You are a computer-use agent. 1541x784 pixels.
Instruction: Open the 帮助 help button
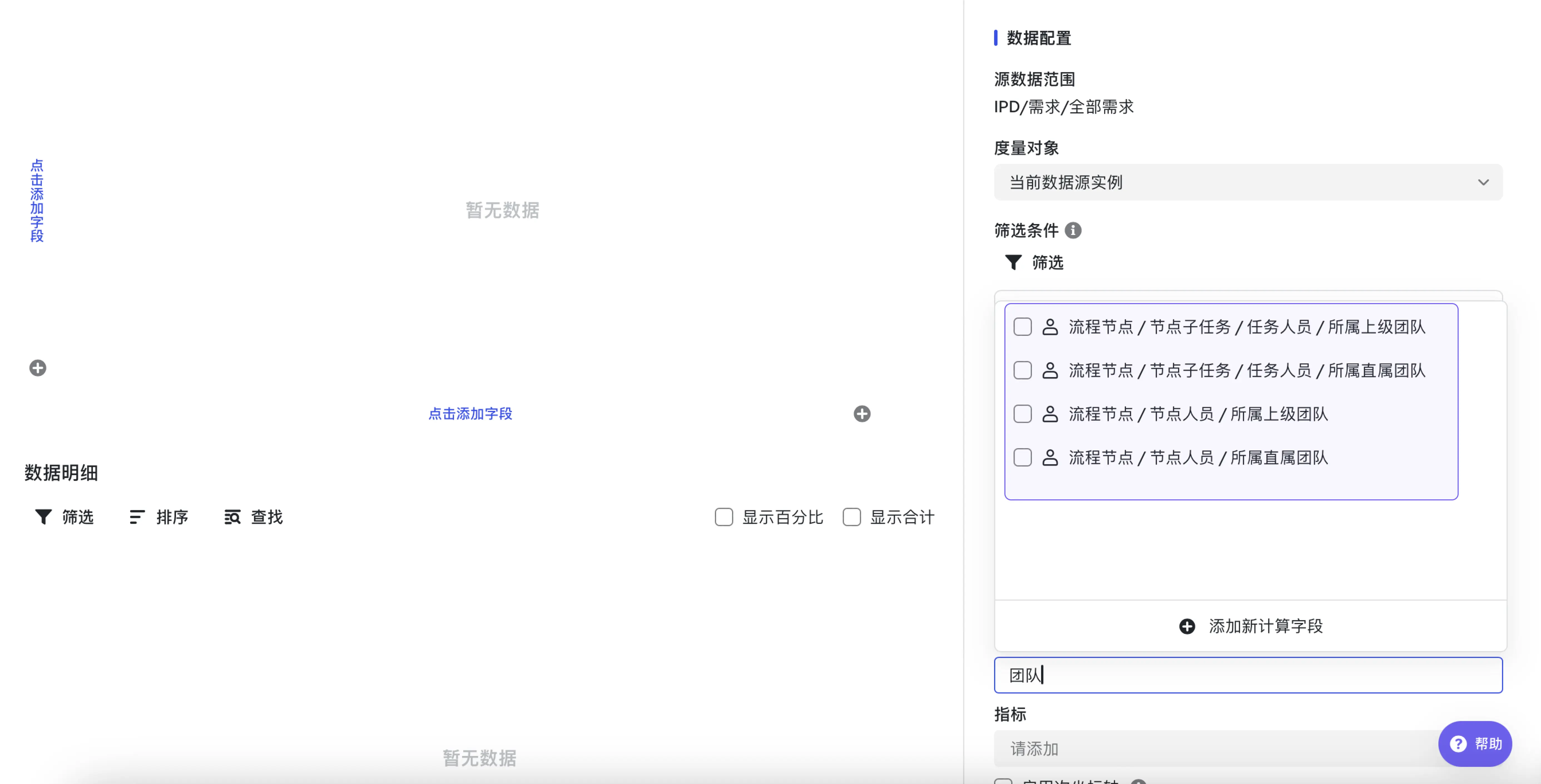[1475, 743]
